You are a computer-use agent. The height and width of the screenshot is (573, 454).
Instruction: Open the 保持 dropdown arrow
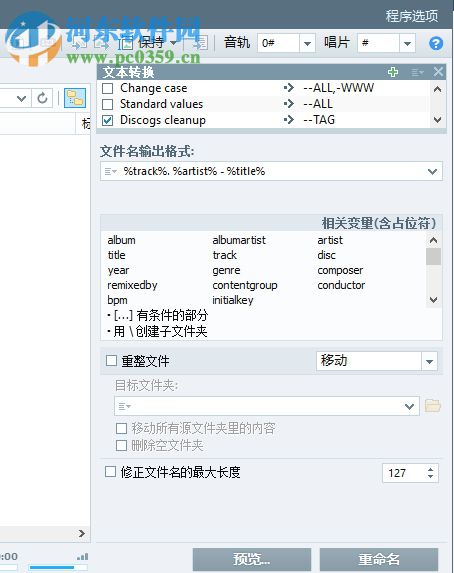174,43
